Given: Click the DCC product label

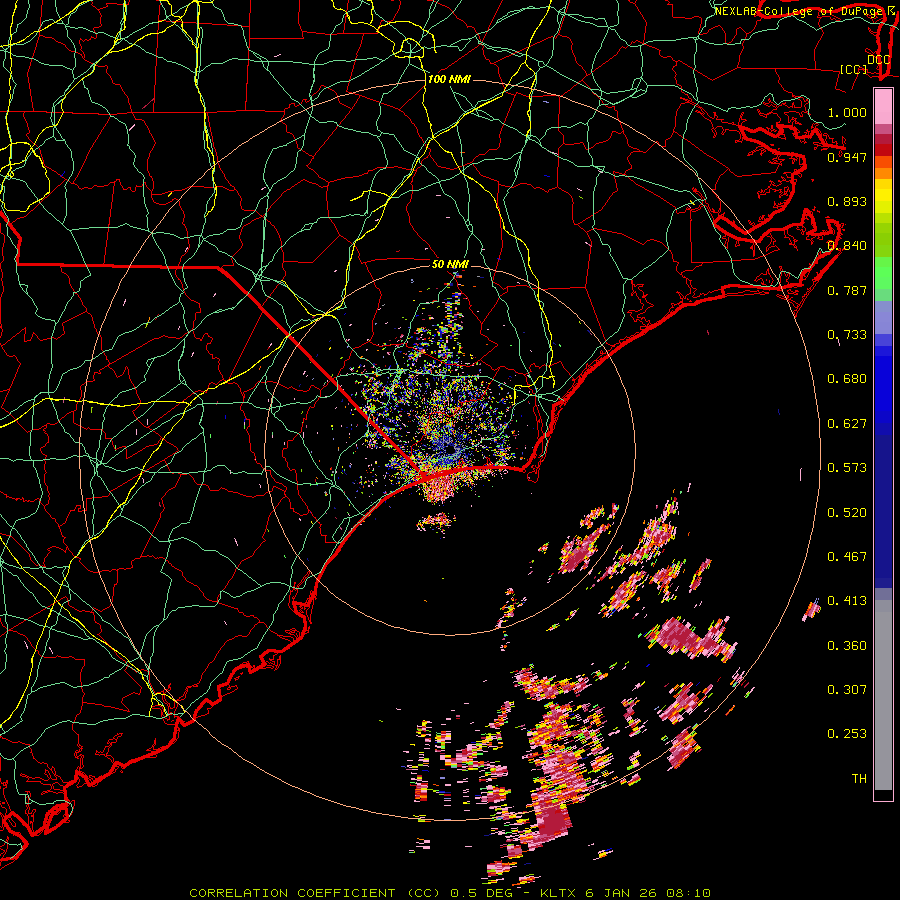Looking at the screenshot, I should click(x=878, y=60).
